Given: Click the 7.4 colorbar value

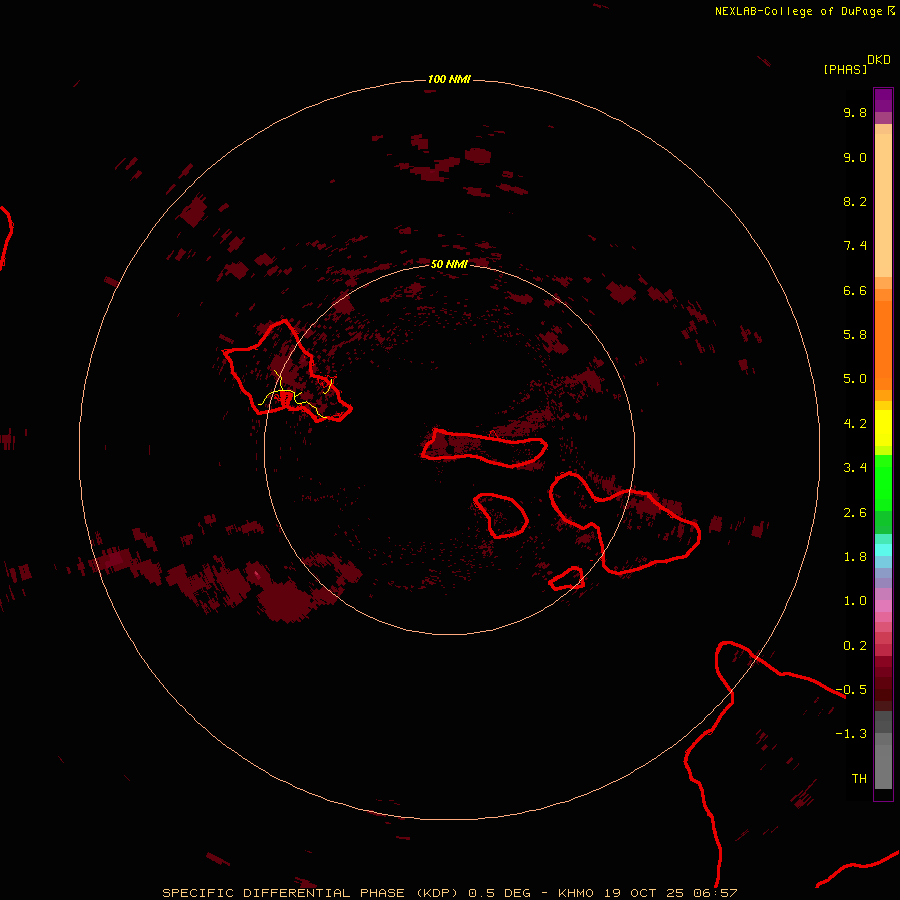Looking at the screenshot, I should point(855,246).
